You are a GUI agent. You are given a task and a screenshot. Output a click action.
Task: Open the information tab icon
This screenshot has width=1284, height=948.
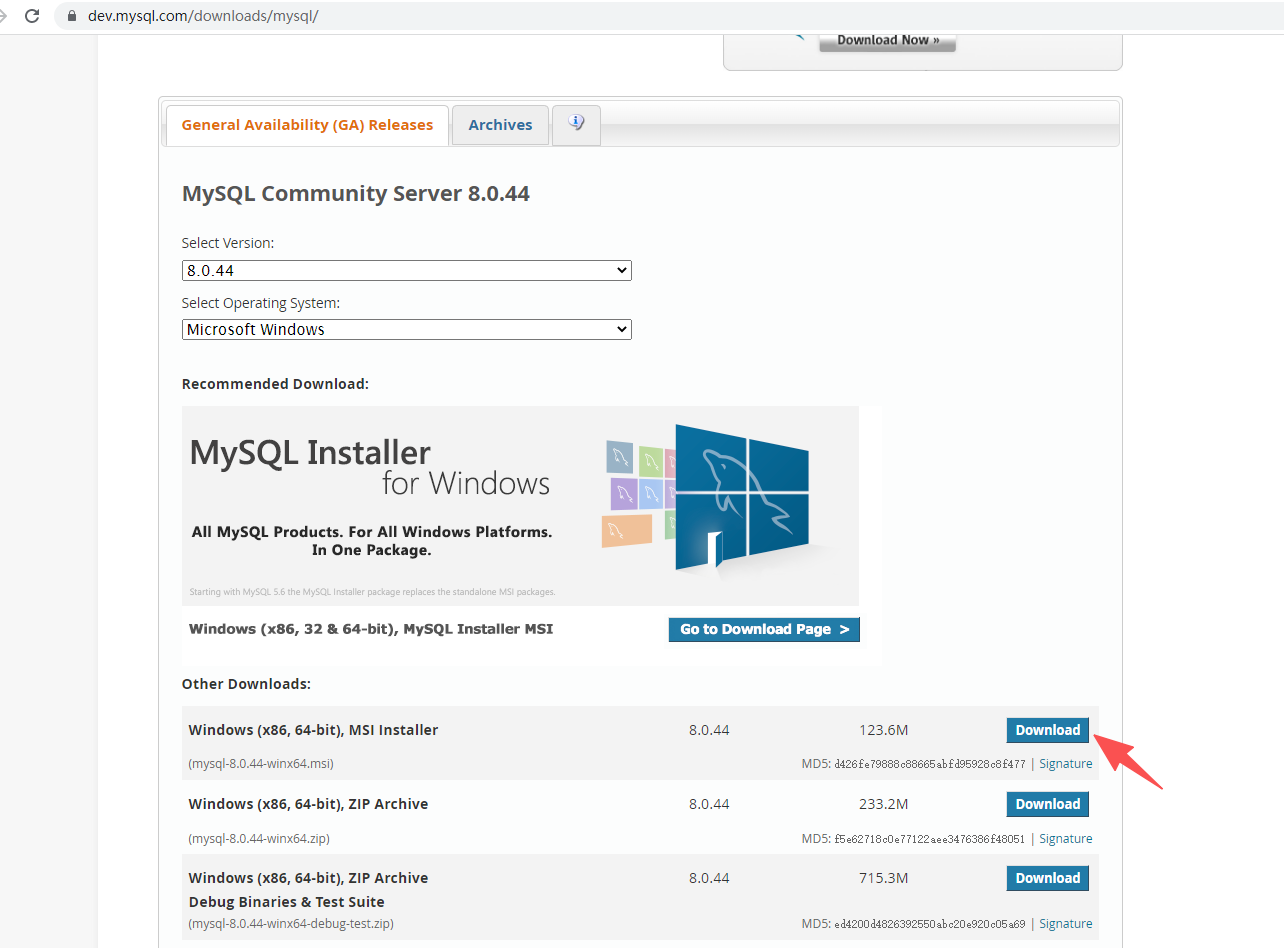(x=576, y=124)
